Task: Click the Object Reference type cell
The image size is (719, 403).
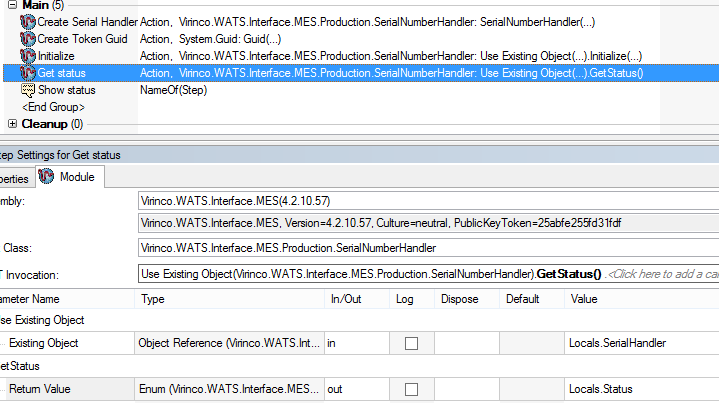Action: point(229,343)
